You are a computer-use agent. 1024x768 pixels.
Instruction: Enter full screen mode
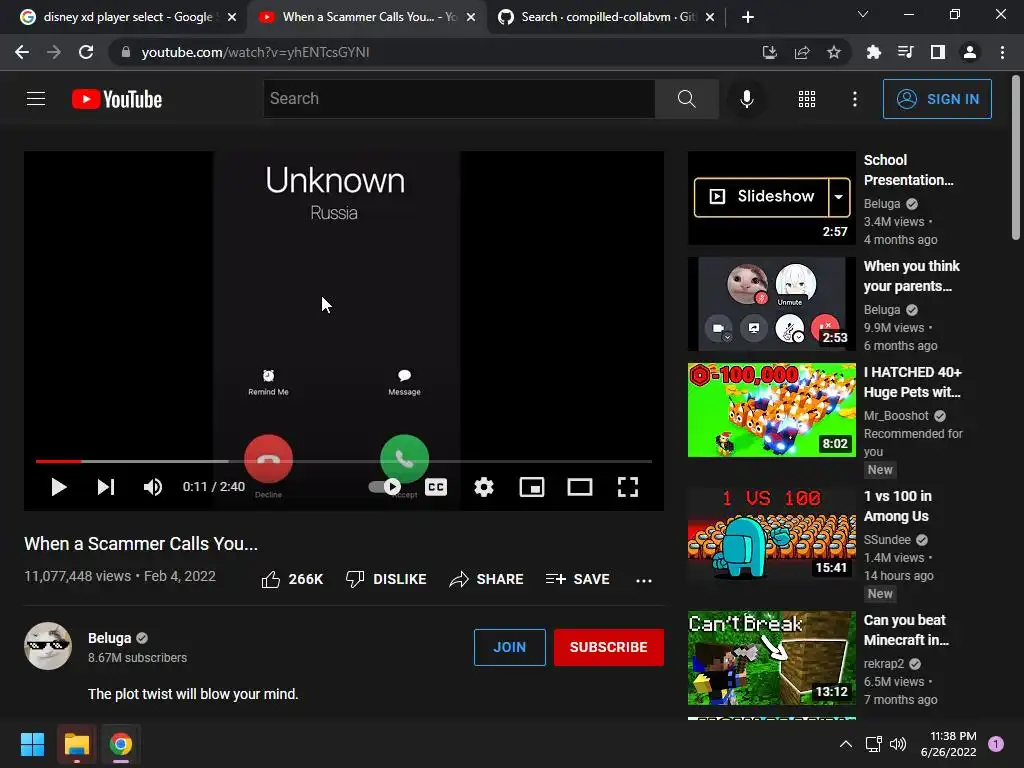point(628,487)
